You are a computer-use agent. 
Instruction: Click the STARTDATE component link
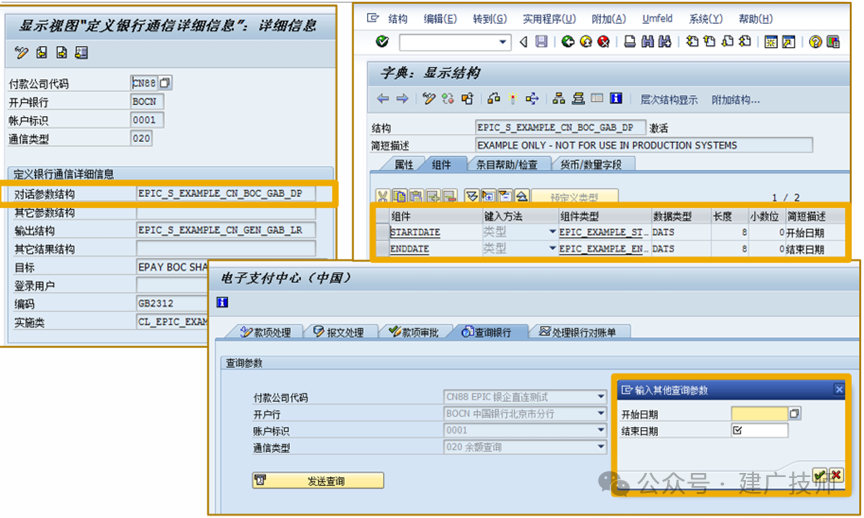pos(415,232)
